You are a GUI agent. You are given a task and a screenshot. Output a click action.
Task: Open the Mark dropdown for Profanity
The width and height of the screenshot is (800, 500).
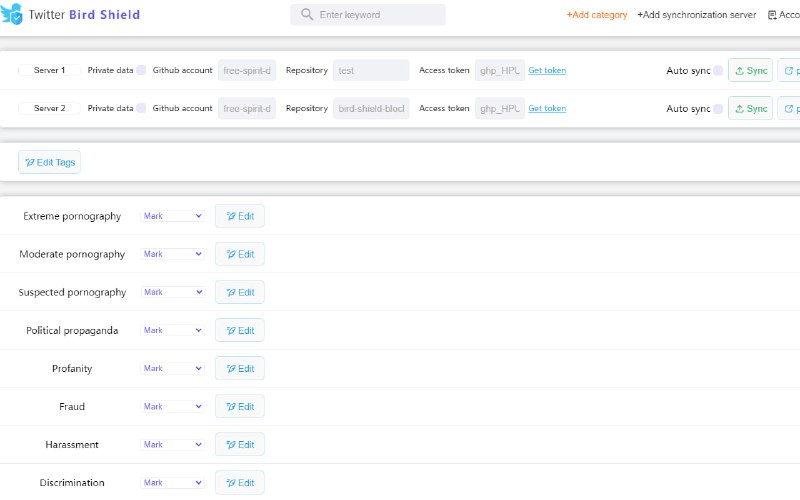click(172, 368)
